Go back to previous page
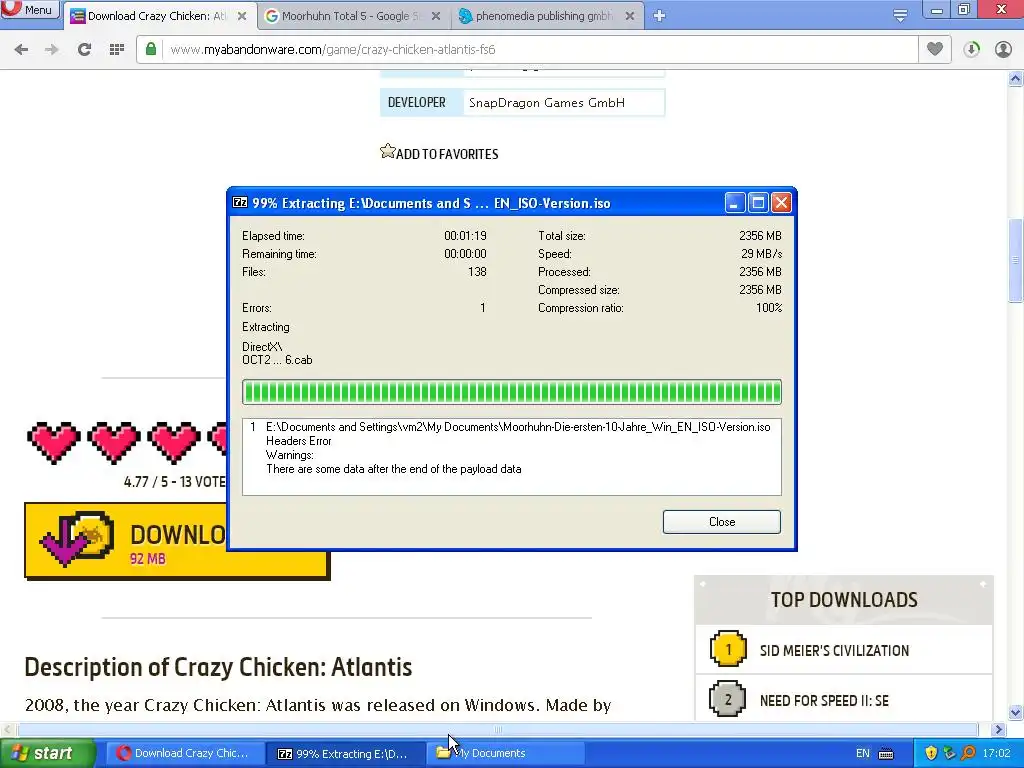 (21, 50)
